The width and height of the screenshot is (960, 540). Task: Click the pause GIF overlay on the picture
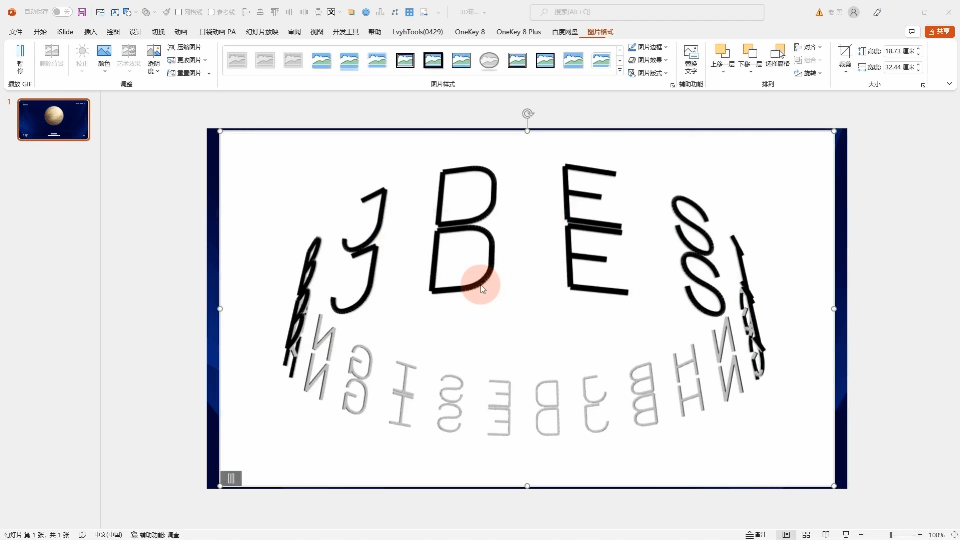click(231, 478)
